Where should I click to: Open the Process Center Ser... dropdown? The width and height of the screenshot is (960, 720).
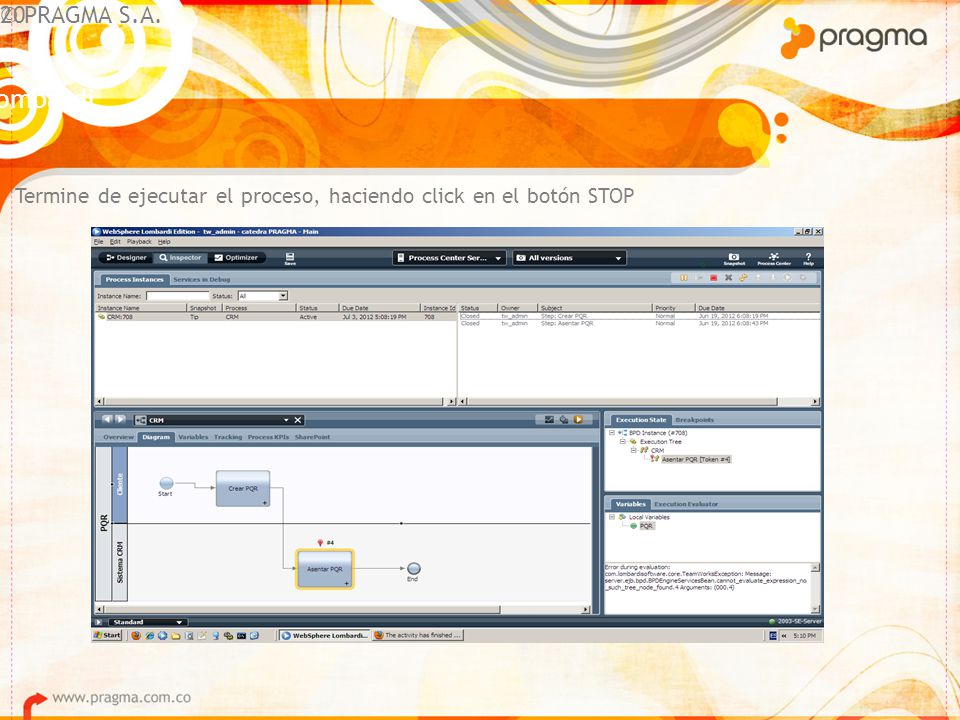pyautogui.click(x=449, y=258)
